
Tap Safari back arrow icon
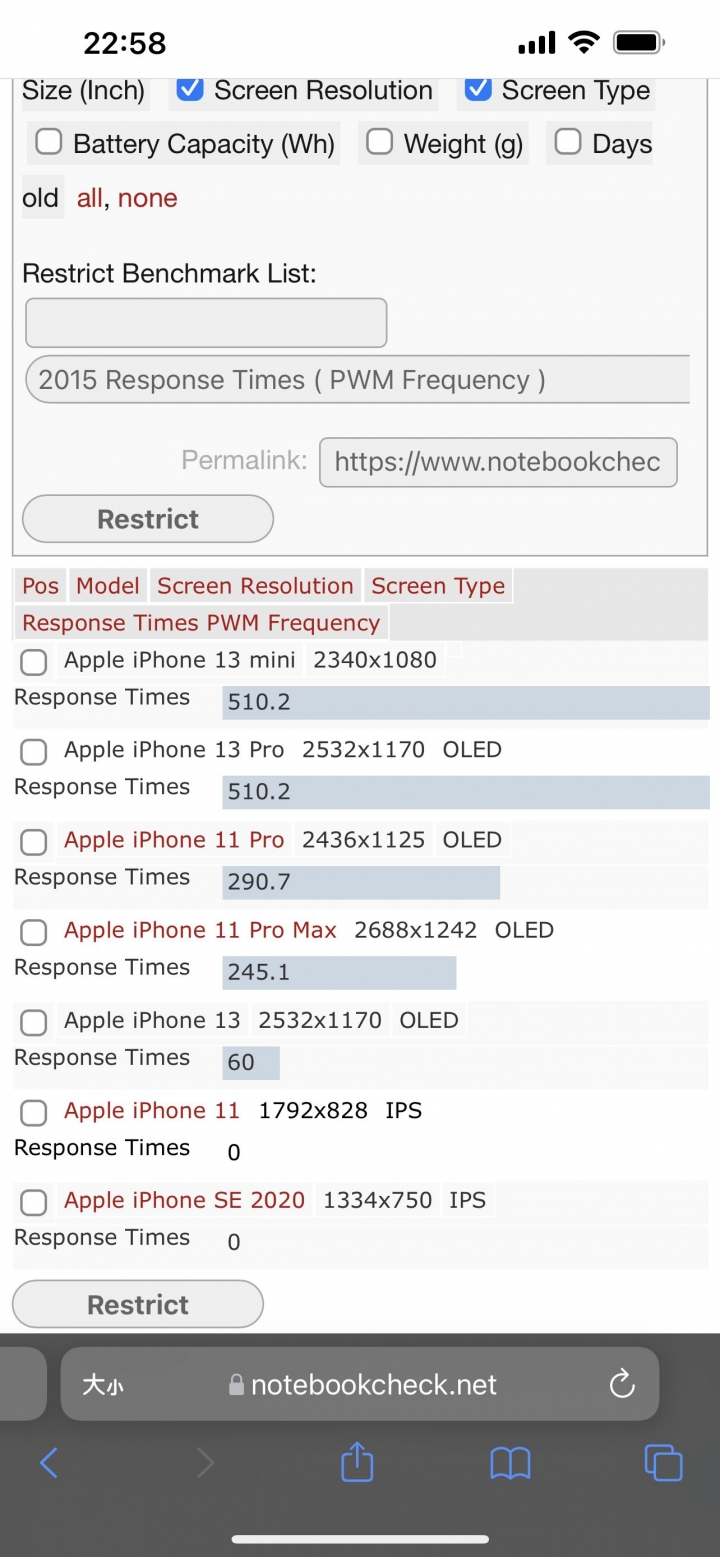click(x=49, y=1463)
